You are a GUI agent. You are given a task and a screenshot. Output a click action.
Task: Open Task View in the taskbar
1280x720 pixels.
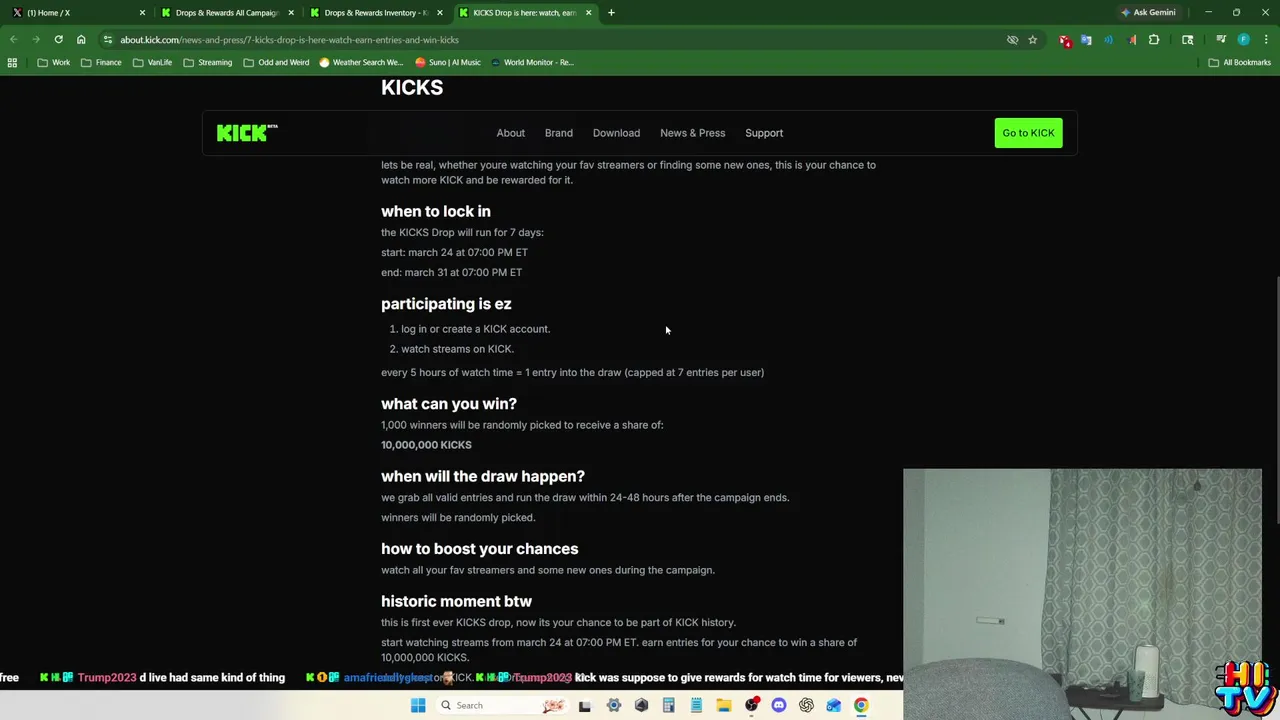point(585,705)
